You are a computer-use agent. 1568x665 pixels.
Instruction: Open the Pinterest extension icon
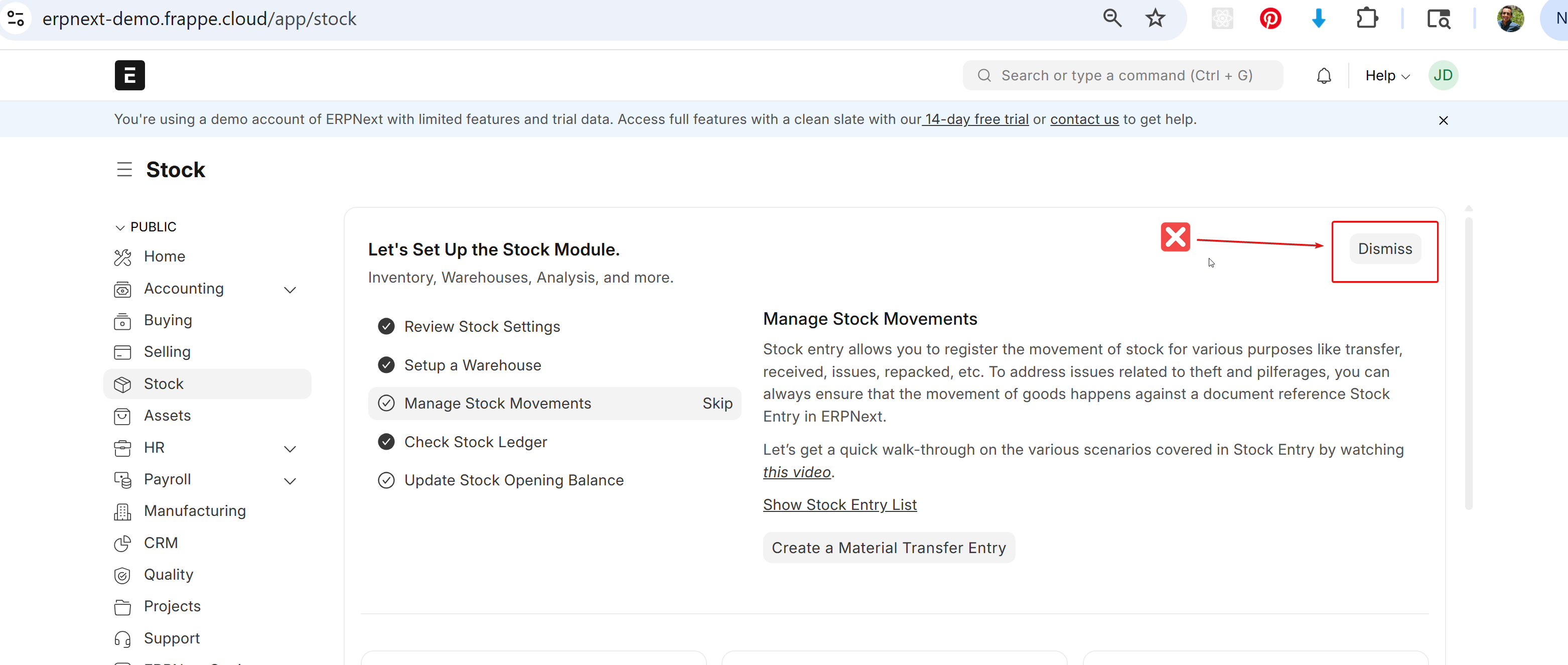coord(1270,18)
